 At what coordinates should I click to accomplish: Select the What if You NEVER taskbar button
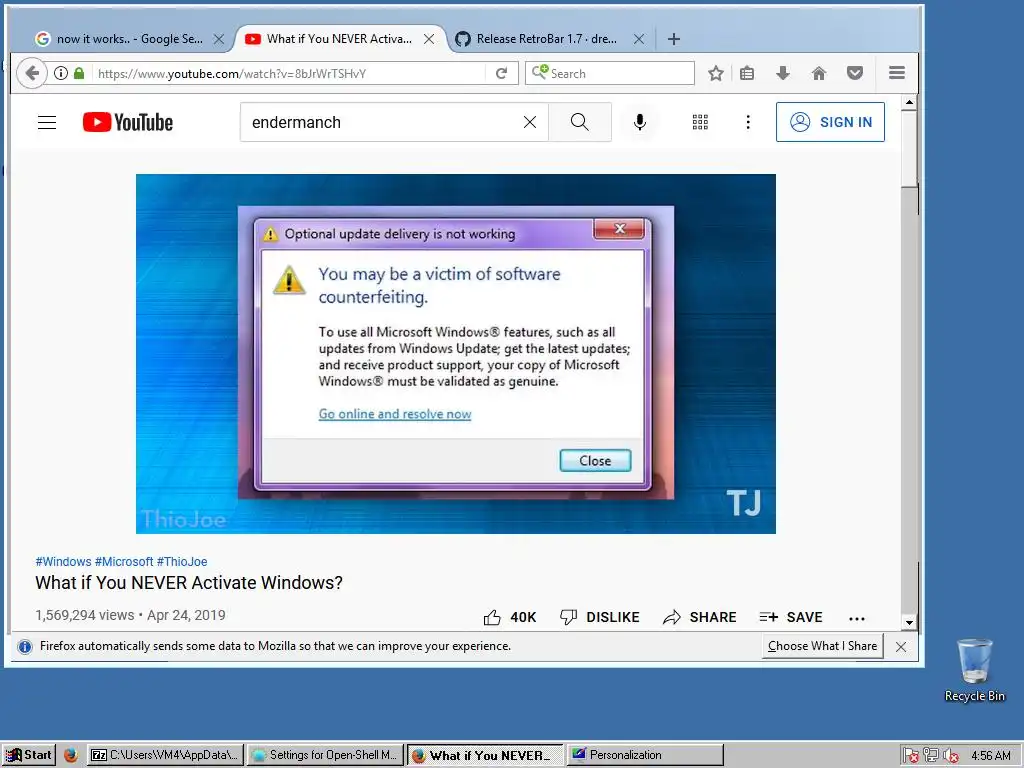[x=485, y=755]
